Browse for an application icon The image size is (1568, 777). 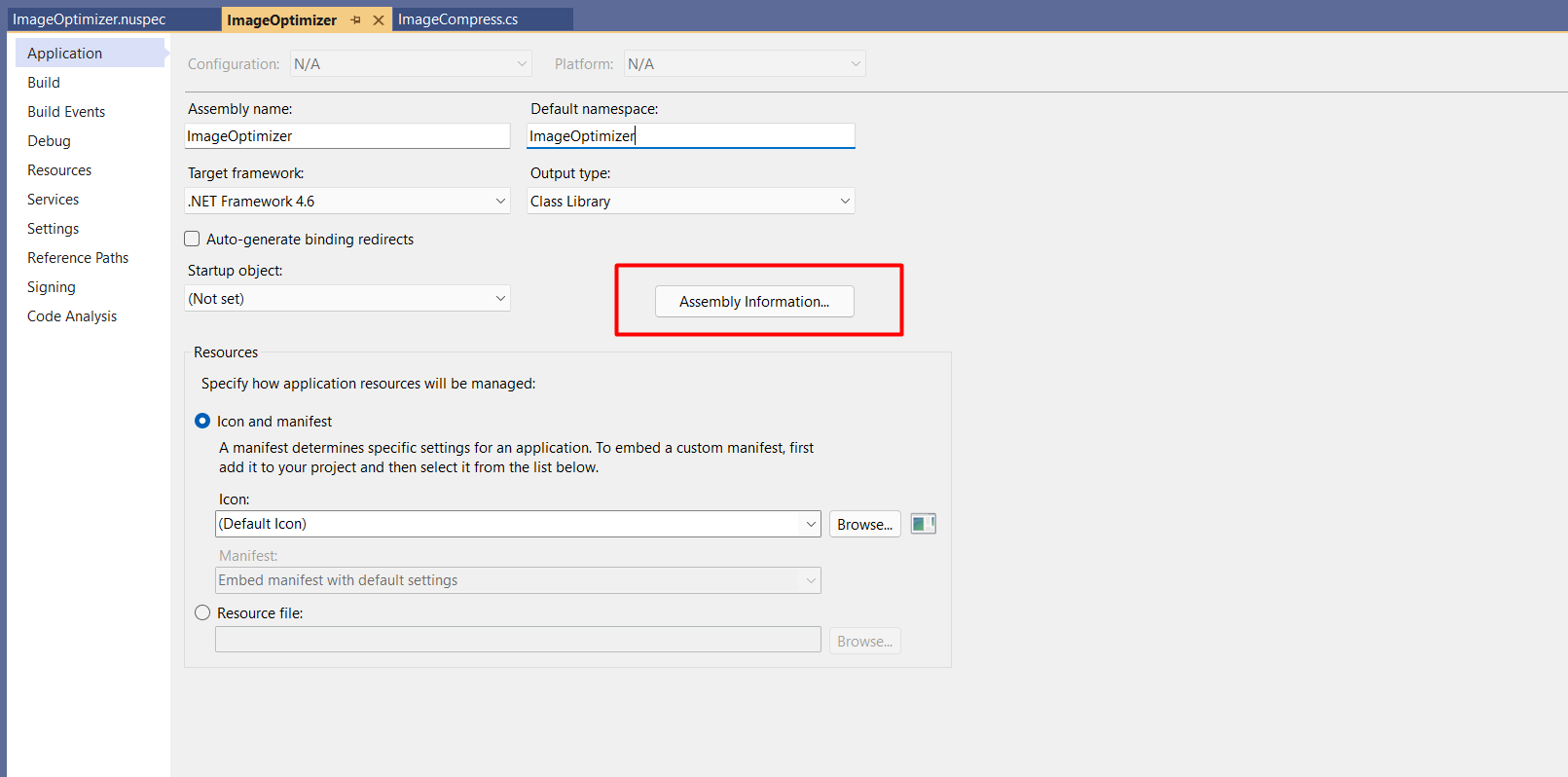(865, 524)
